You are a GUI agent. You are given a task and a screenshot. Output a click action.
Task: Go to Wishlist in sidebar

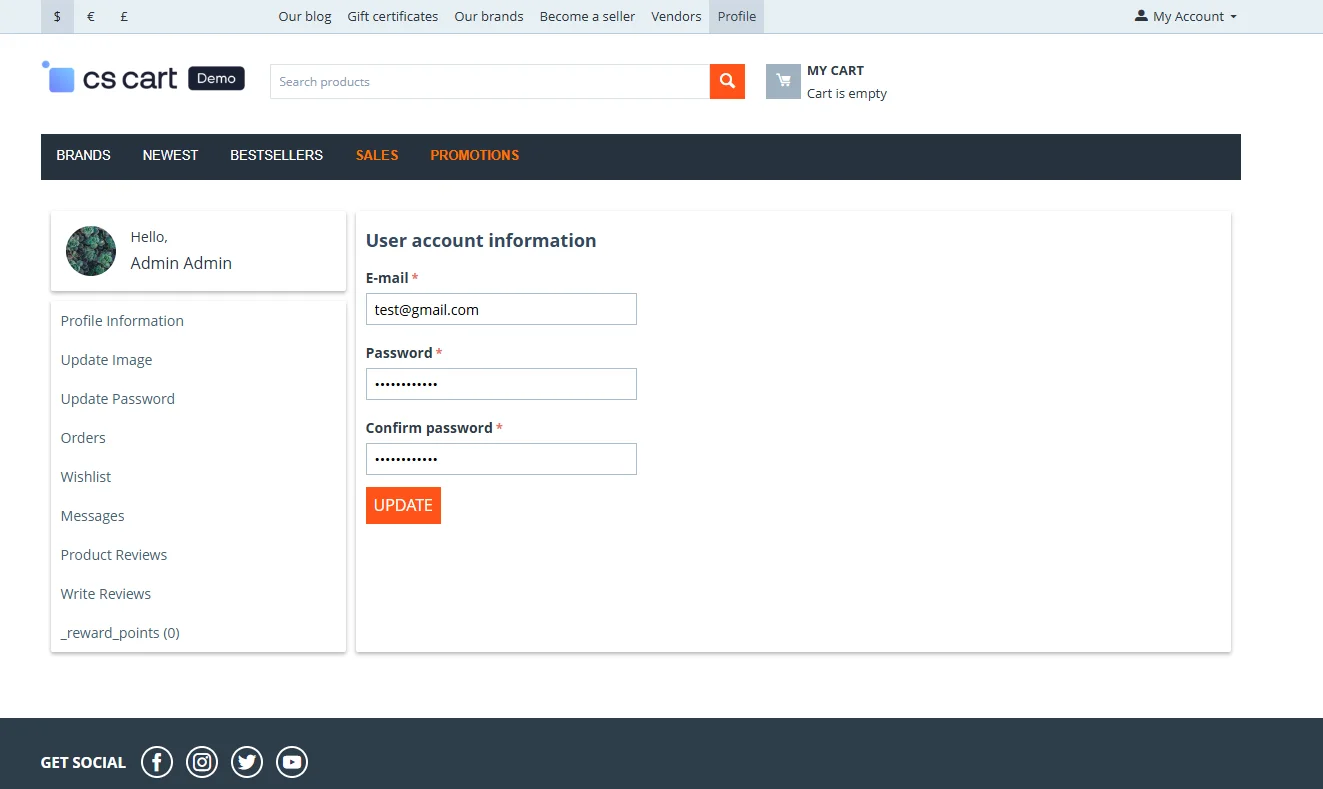pyautogui.click(x=86, y=477)
